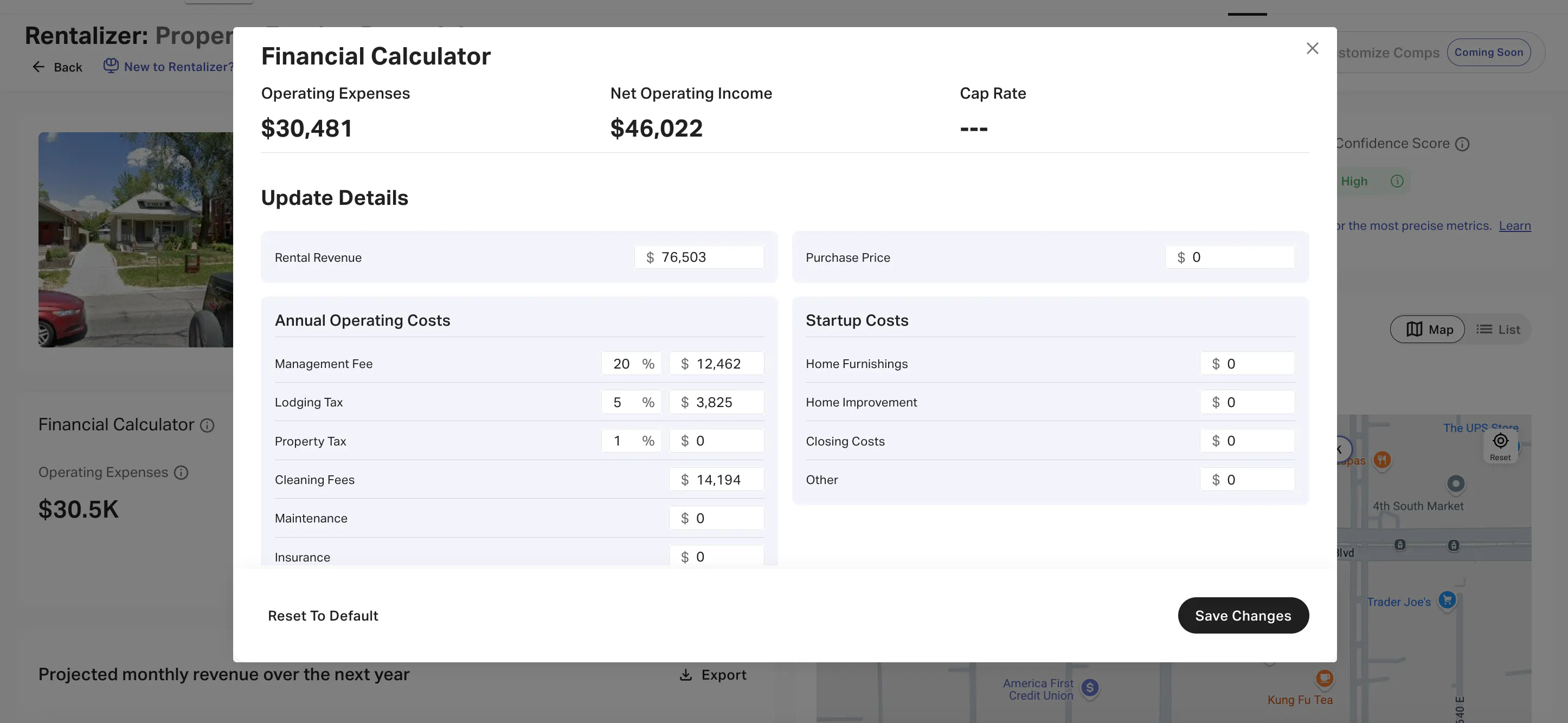The height and width of the screenshot is (723, 1568).
Task: Click Trader Joe's map pin
Action: tap(1447, 600)
